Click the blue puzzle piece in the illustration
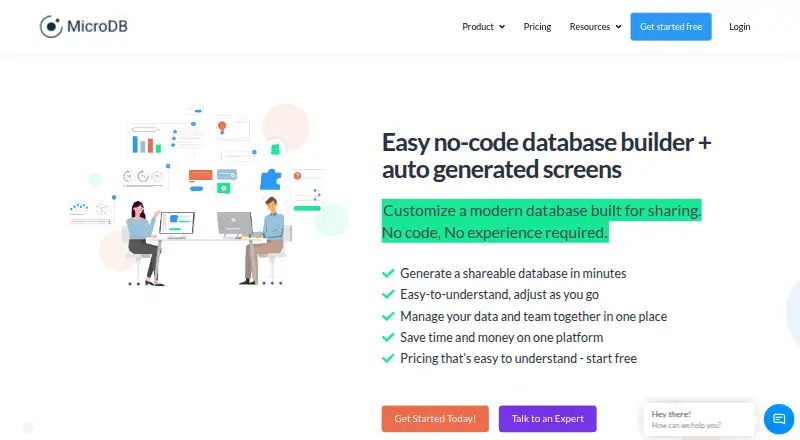The width and height of the screenshot is (800, 440). pos(270,180)
